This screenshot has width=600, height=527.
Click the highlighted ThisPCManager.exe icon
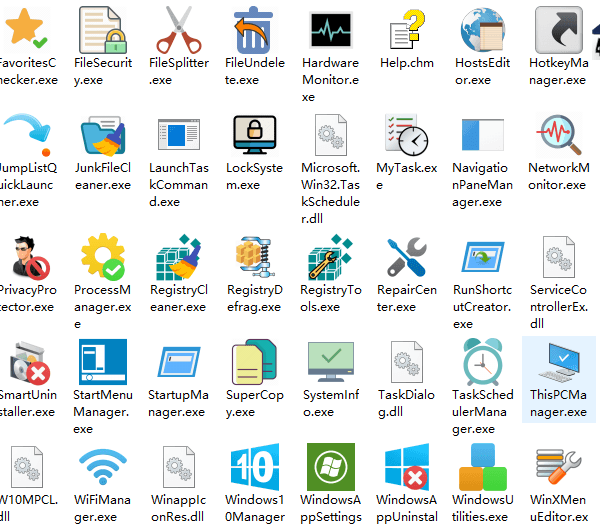(x=558, y=362)
